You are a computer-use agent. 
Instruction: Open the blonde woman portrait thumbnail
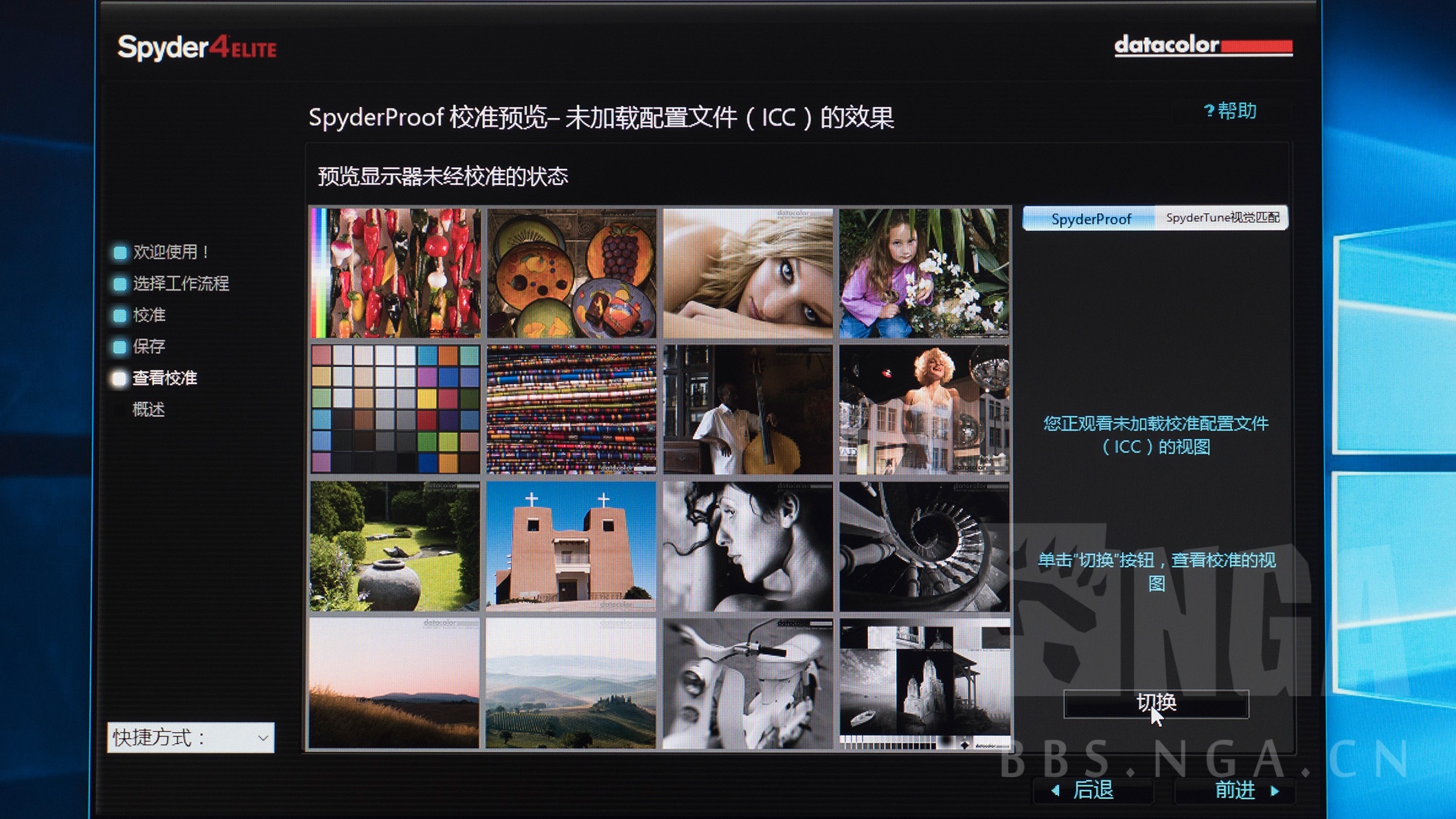point(748,273)
